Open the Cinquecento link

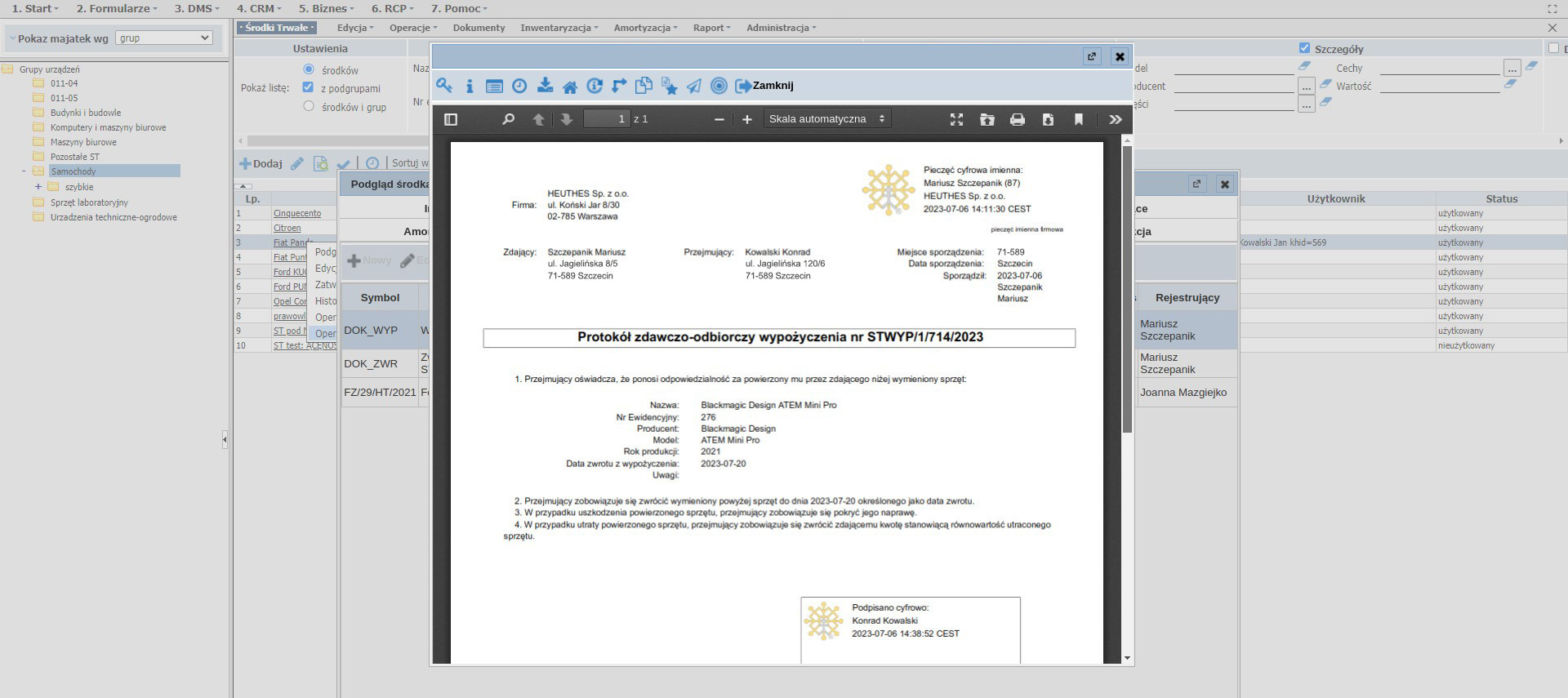coord(297,213)
